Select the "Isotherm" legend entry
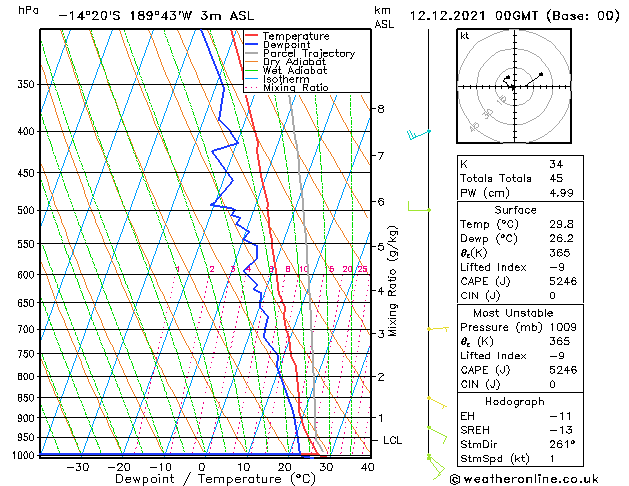629x486 pixels. click(277, 79)
